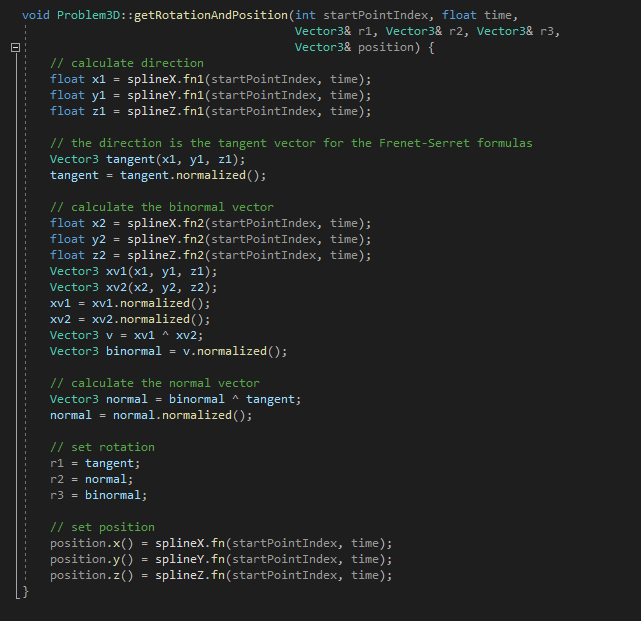Click comment '// calculate the normal vector'

point(155,383)
